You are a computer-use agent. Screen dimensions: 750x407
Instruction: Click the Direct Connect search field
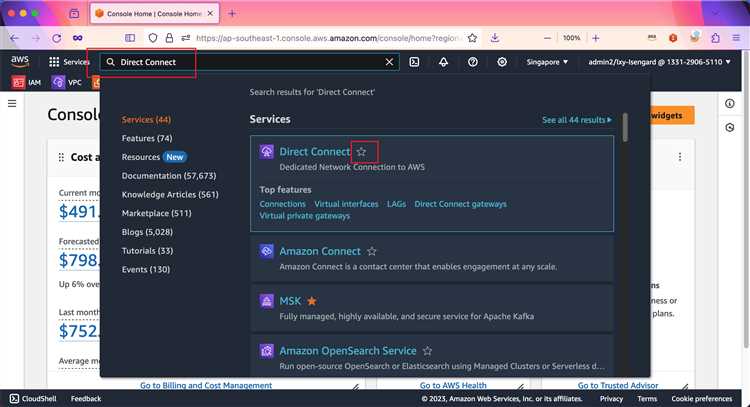point(249,62)
